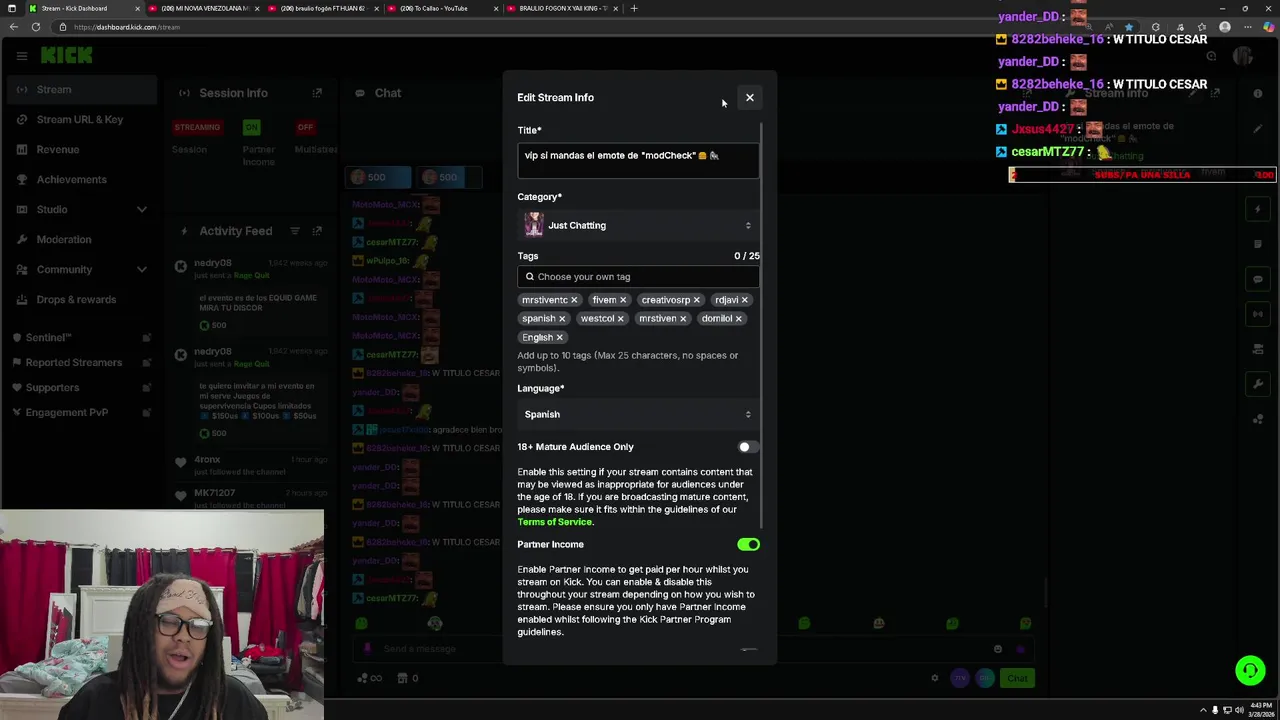Screen dimensions: 1280x720
Task: Remove the westcol tag
Action: coord(621,319)
